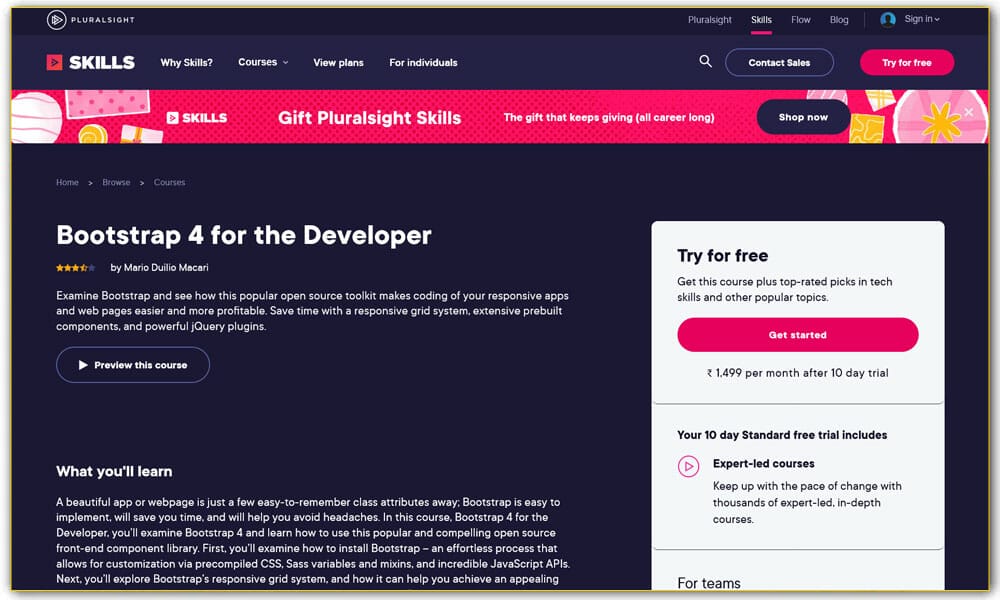
Task: Click the Gift Pluralsight Skills banner heading
Action: [x=369, y=118]
